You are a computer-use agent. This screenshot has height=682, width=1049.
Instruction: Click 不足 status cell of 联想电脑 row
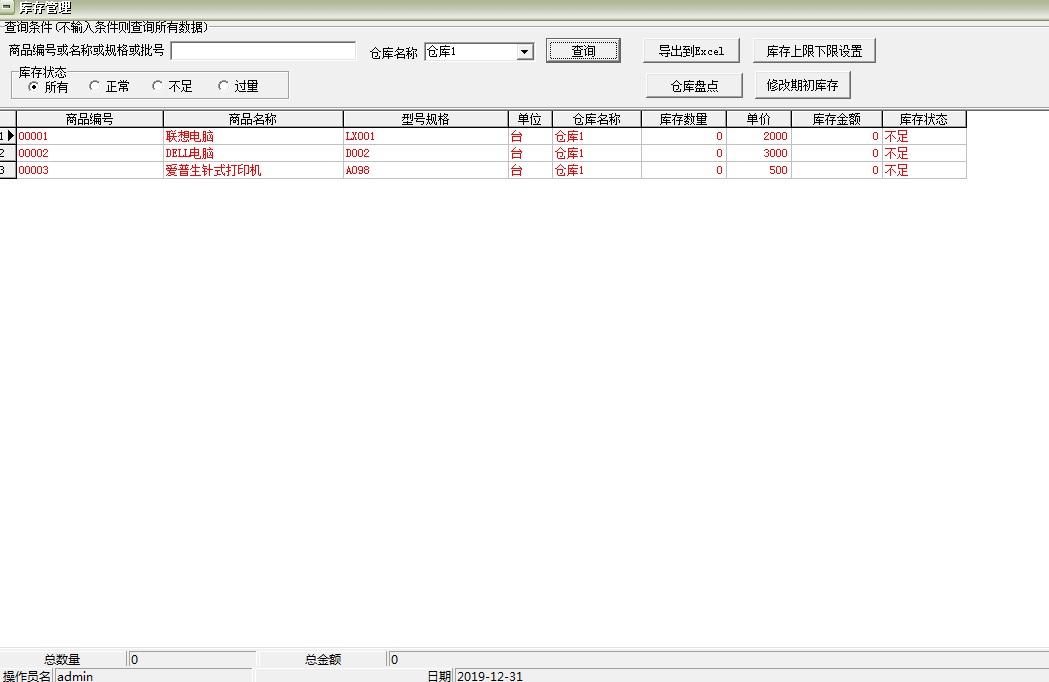(x=924, y=136)
